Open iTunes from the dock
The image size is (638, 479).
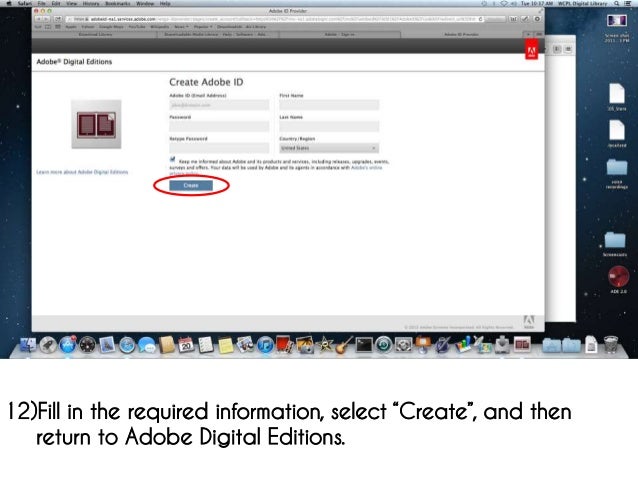pos(265,345)
